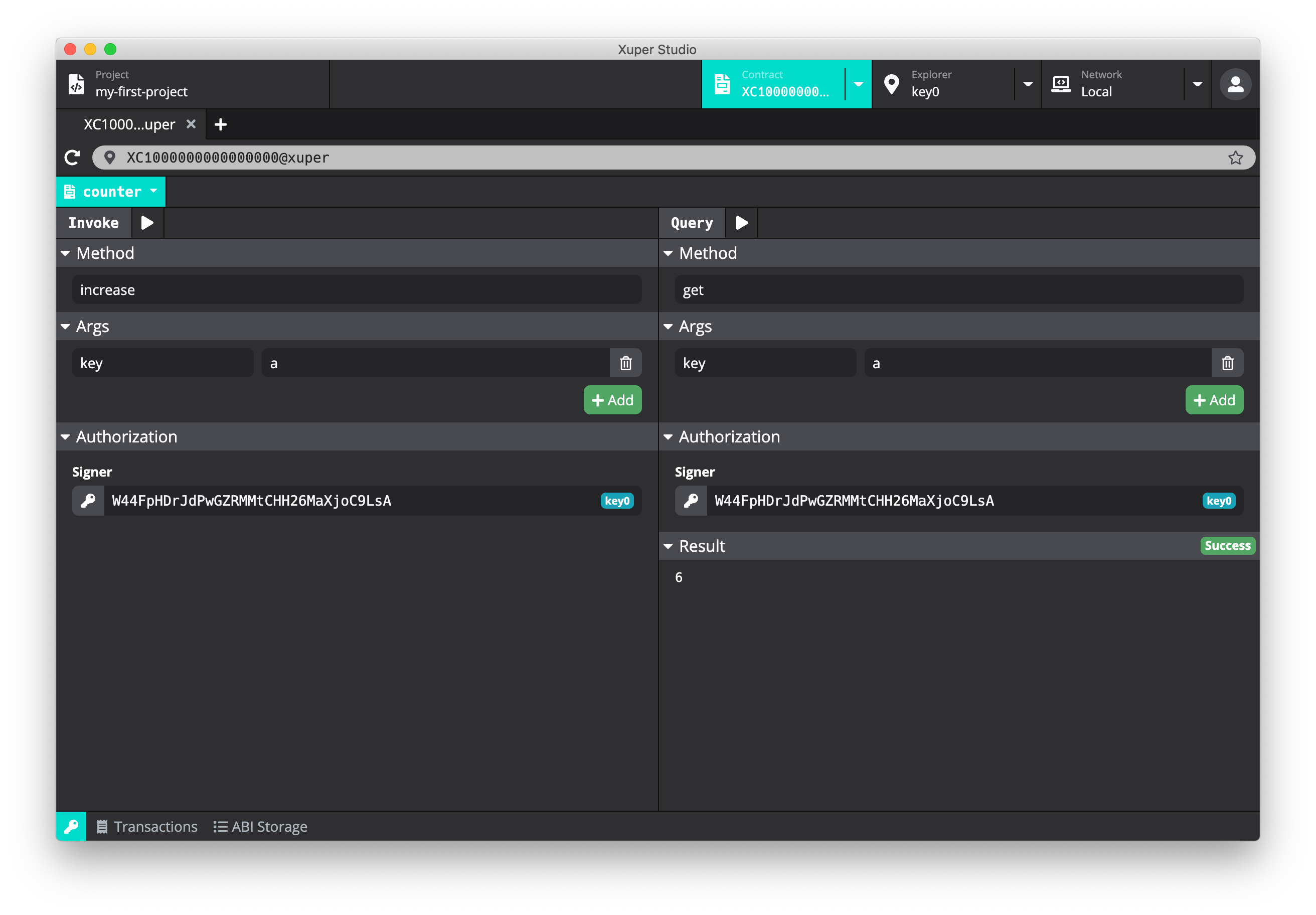Delete the Invoke key argument

[x=625, y=363]
